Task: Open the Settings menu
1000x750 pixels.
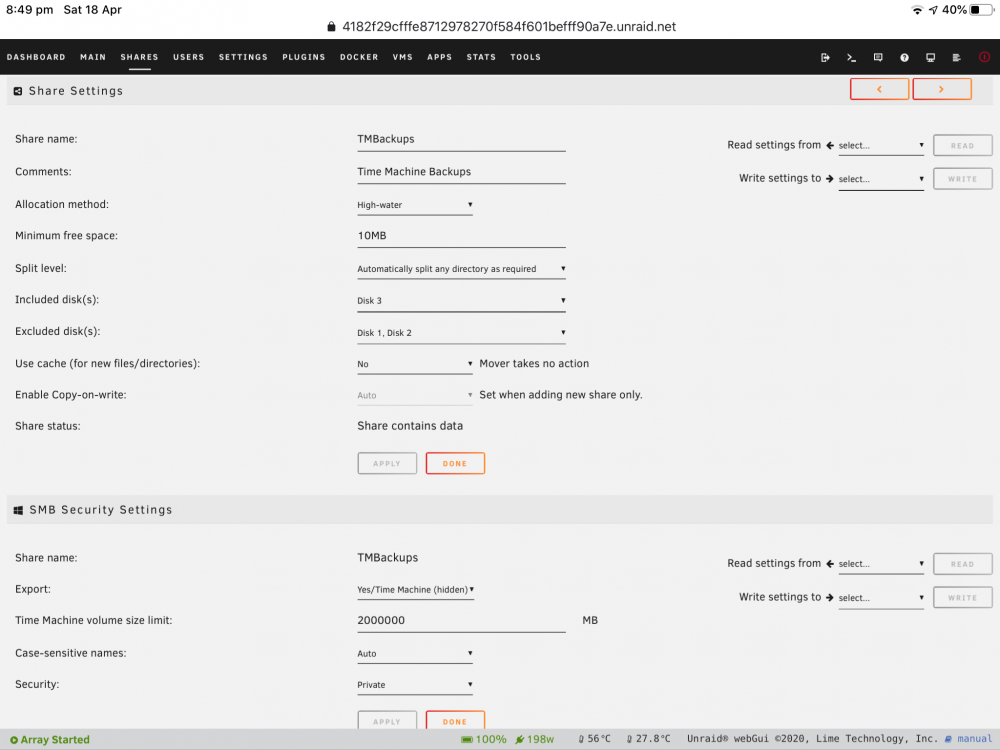Action: [x=243, y=57]
